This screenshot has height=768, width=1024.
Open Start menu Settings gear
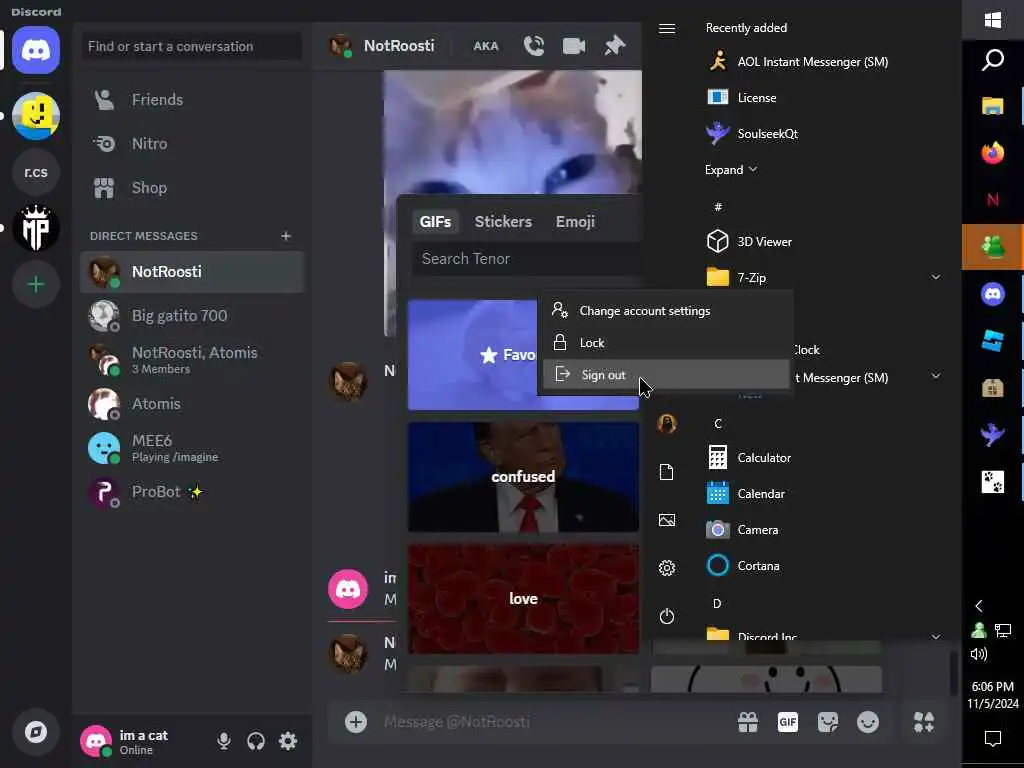click(667, 568)
